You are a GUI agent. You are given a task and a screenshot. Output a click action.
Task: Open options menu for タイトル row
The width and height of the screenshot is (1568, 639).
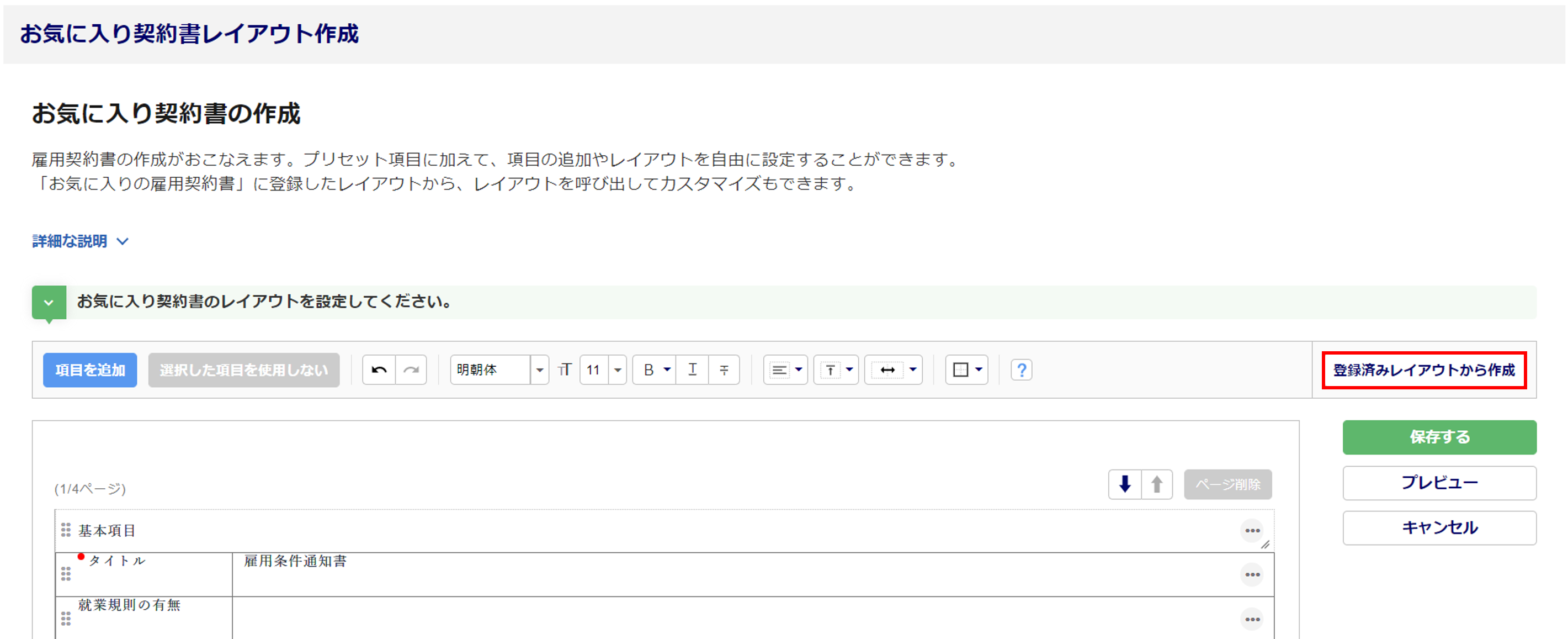(x=1252, y=574)
